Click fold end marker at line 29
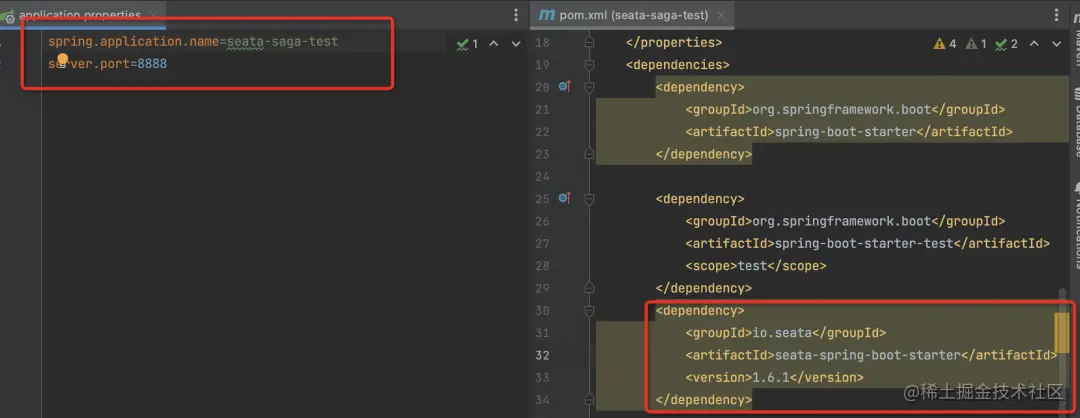Image resolution: width=1080 pixels, height=418 pixels. (x=589, y=288)
